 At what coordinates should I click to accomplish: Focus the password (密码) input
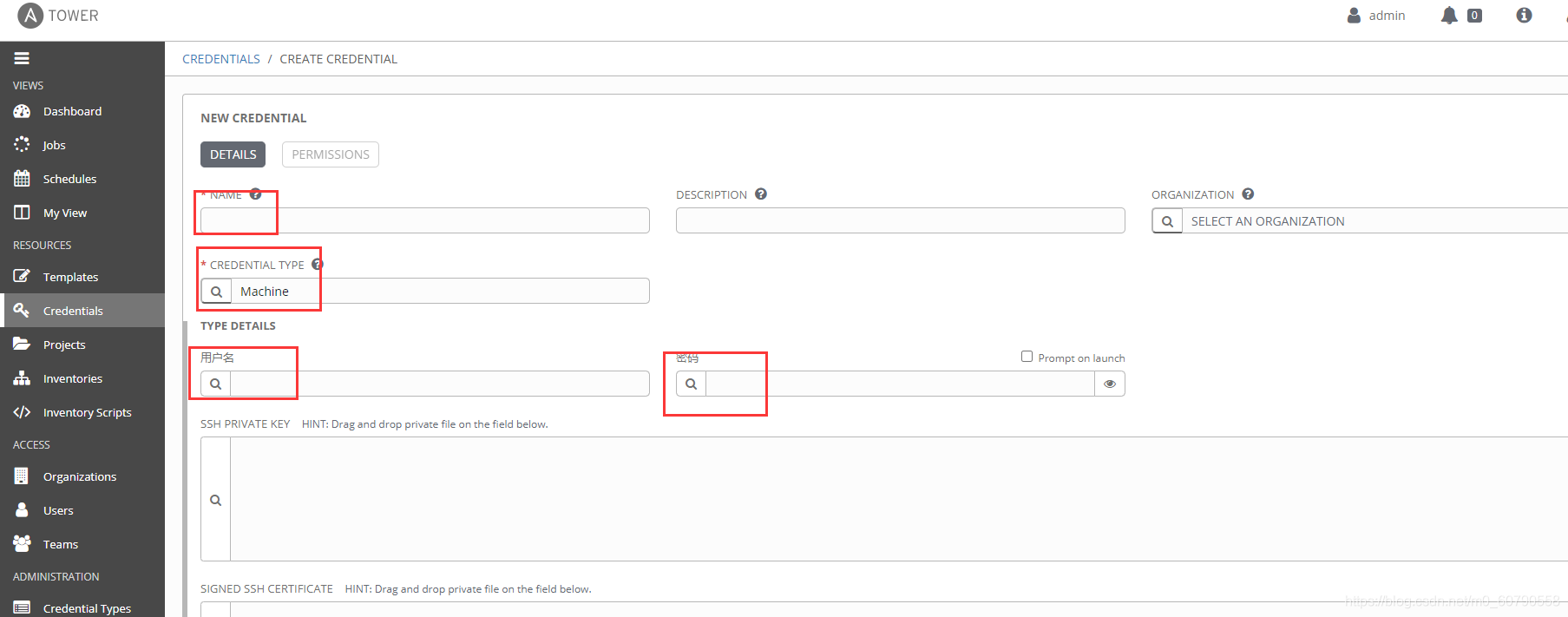(900, 384)
